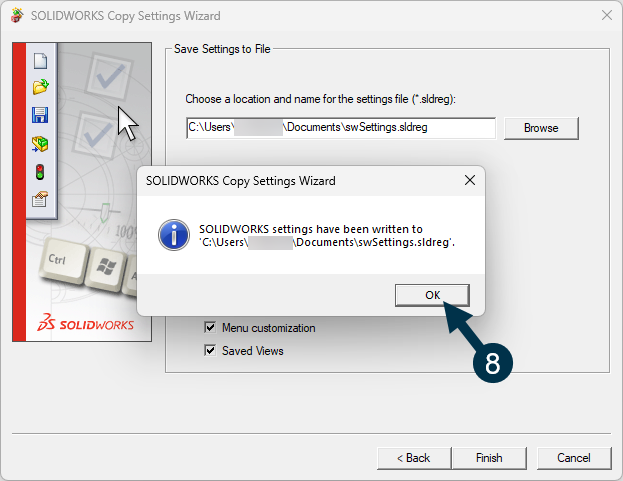Click OK in the confirmation dialog
This screenshot has height=481, width=623.
[x=432, y=295]
